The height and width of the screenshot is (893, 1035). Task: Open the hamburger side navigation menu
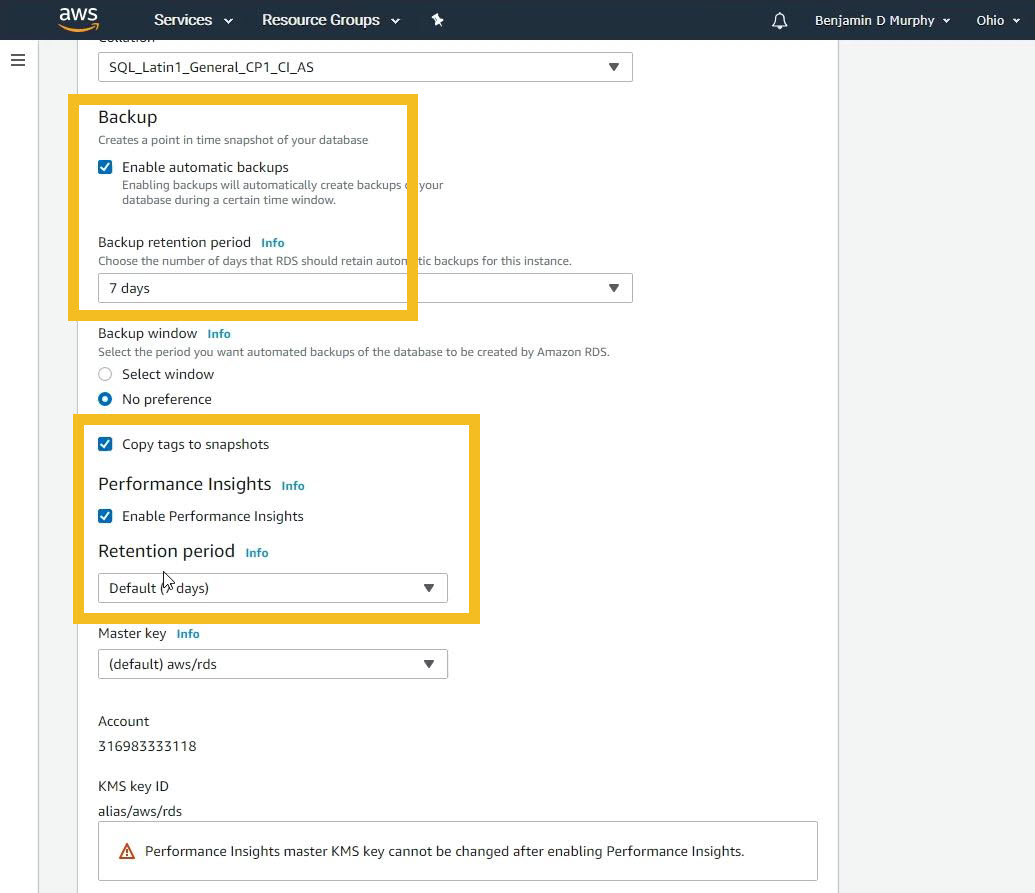click(x=18, y=60)
